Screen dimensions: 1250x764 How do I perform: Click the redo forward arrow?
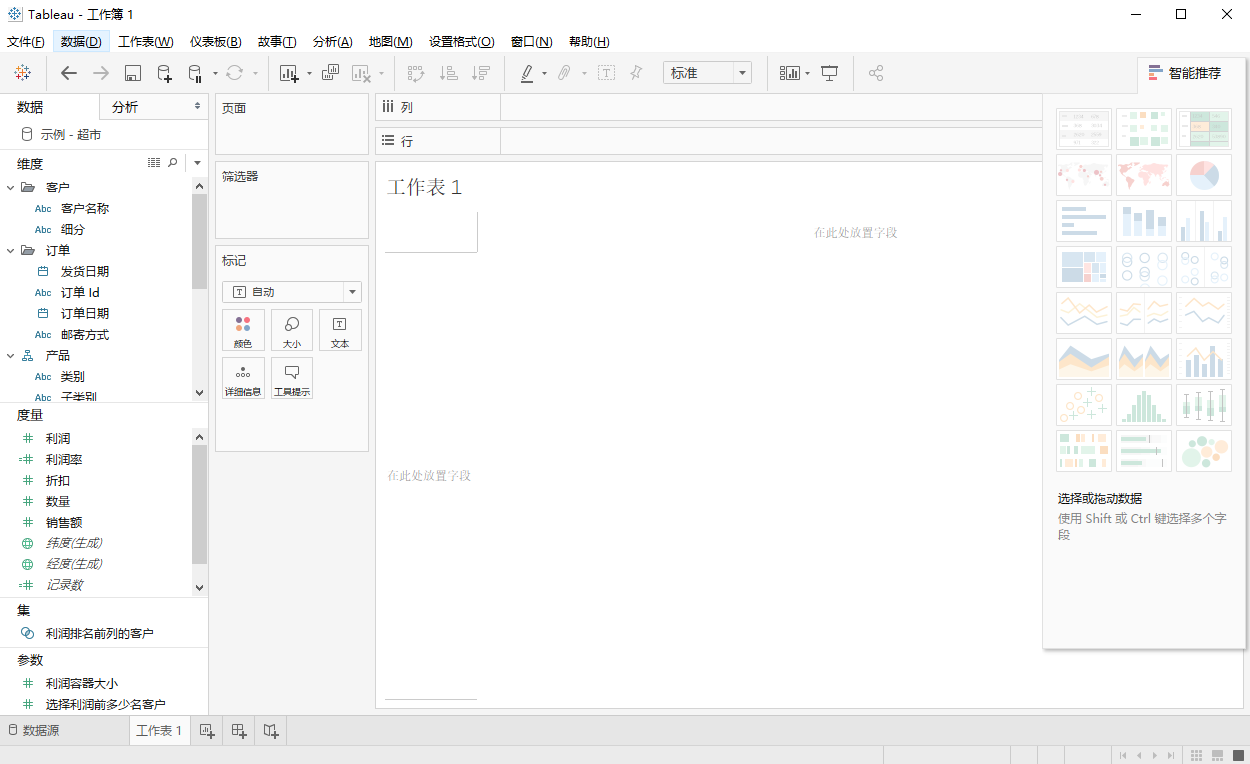pyautogui.click(x=101, y=73)
